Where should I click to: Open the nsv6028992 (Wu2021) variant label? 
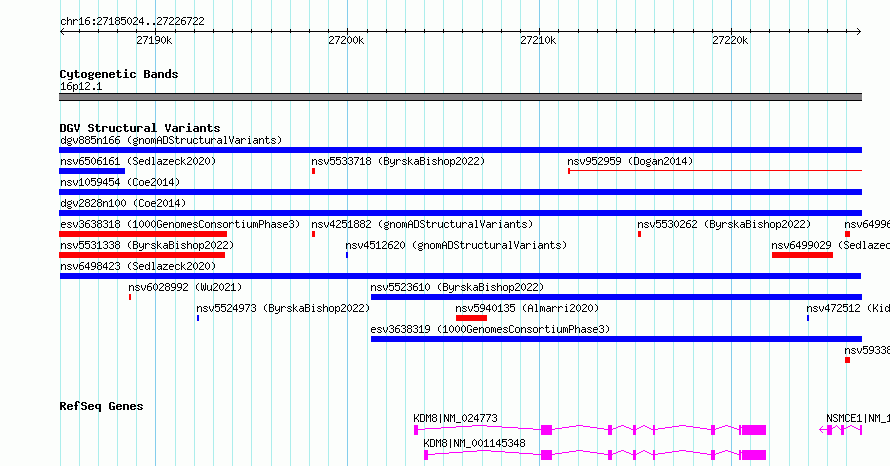185,287
